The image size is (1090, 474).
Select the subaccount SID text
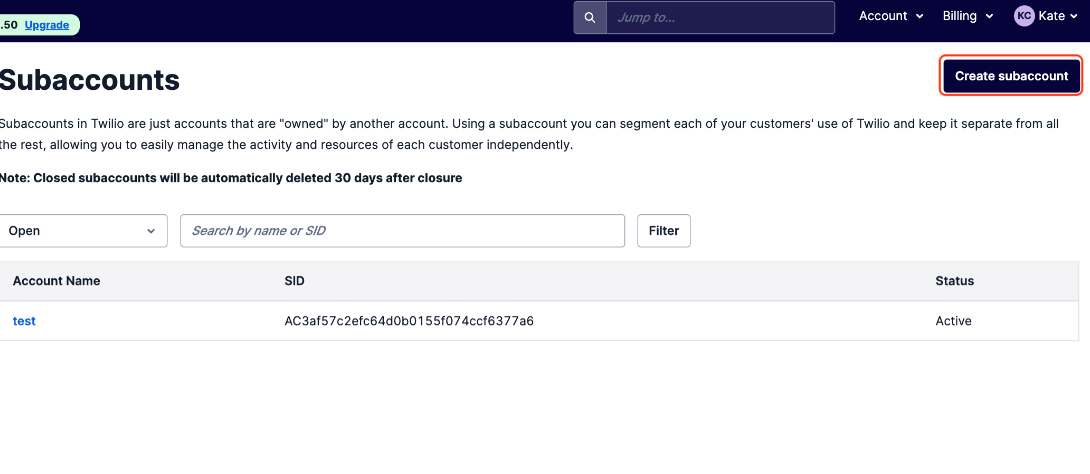409,321
